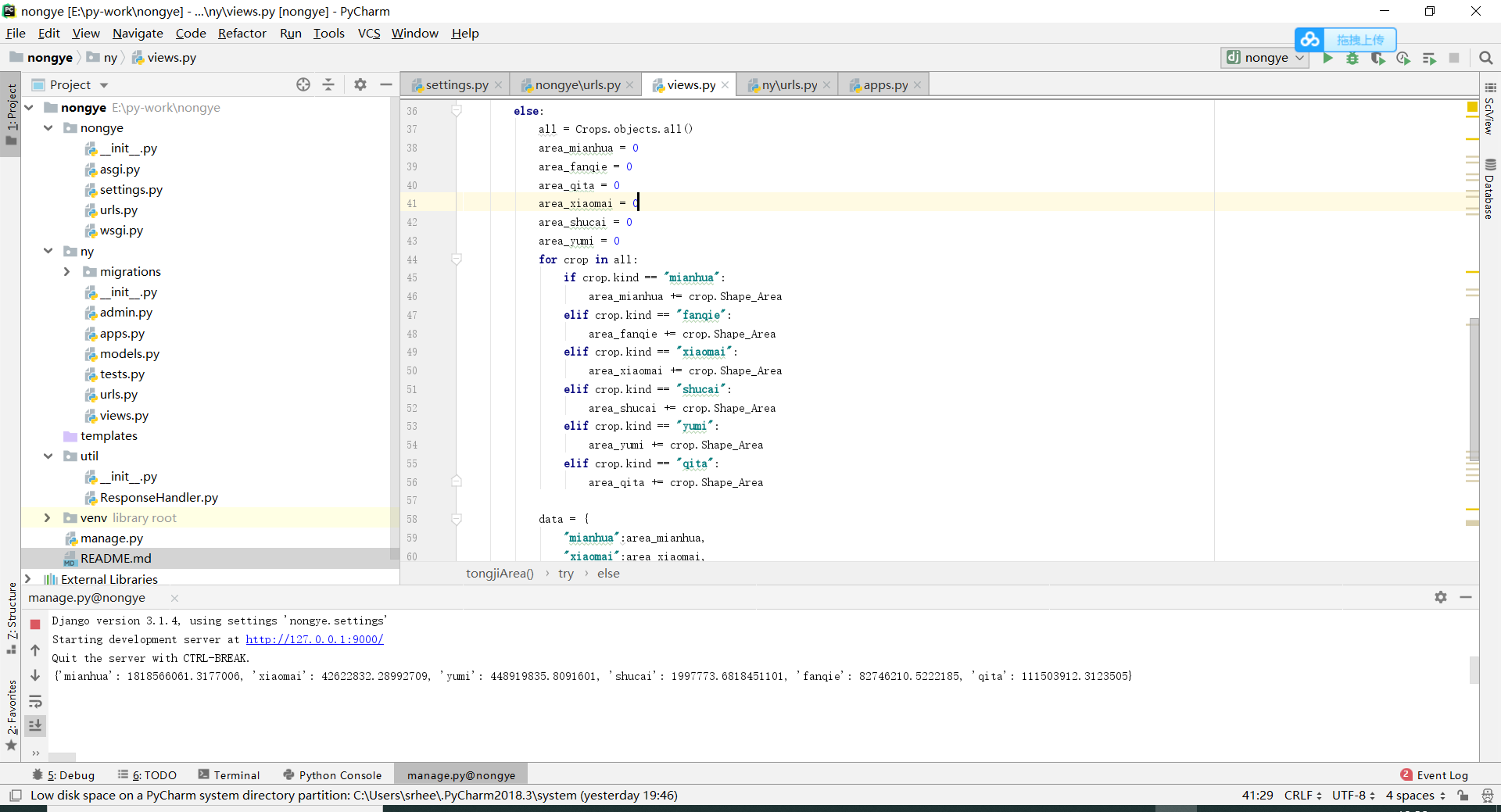This screenshot has width=1501, height=812.
Task: Expand the venv library root
Action: coord(48,518)
